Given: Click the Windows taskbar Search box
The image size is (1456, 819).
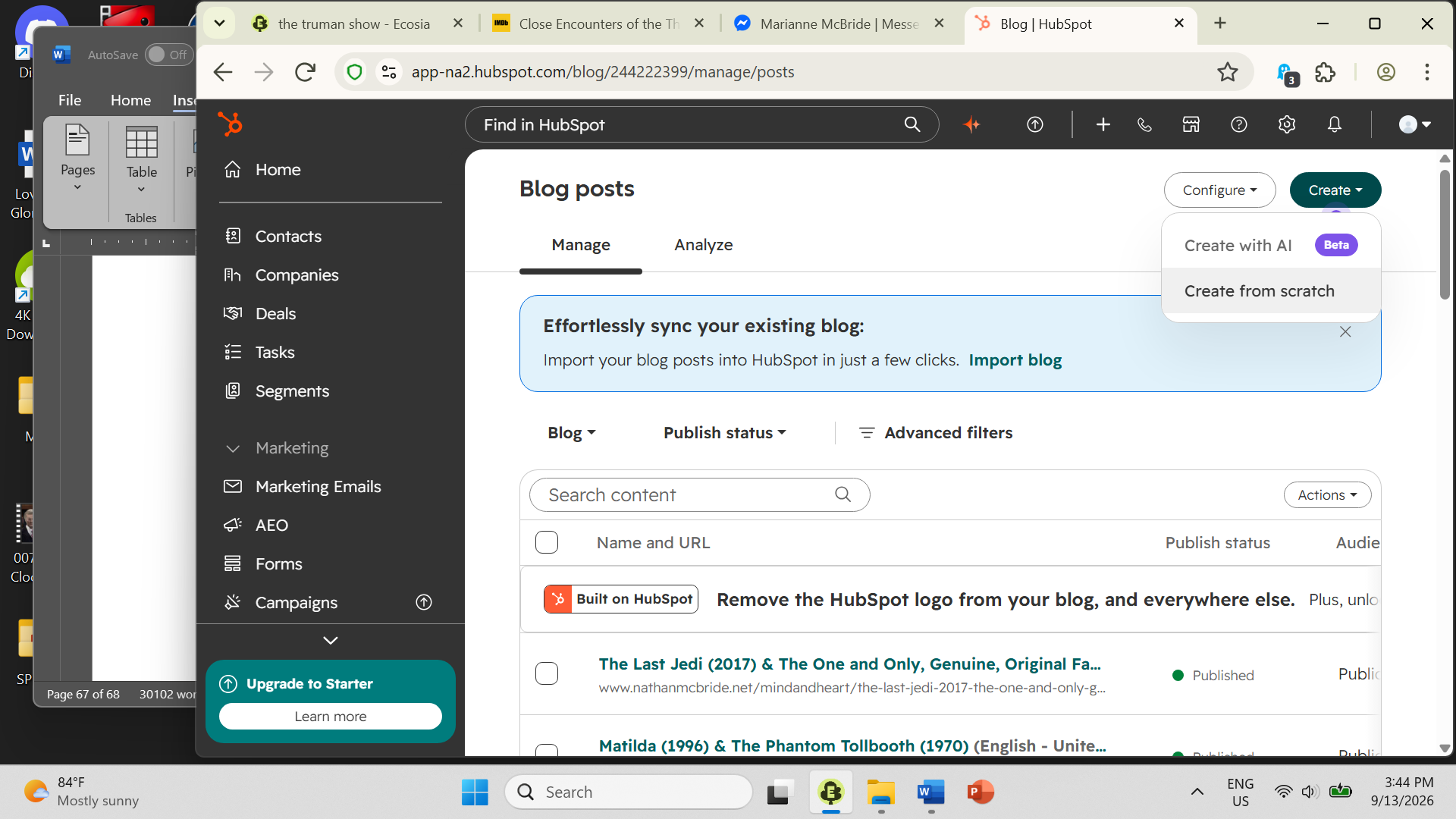Looking at the screenshot, I should 628,792.
